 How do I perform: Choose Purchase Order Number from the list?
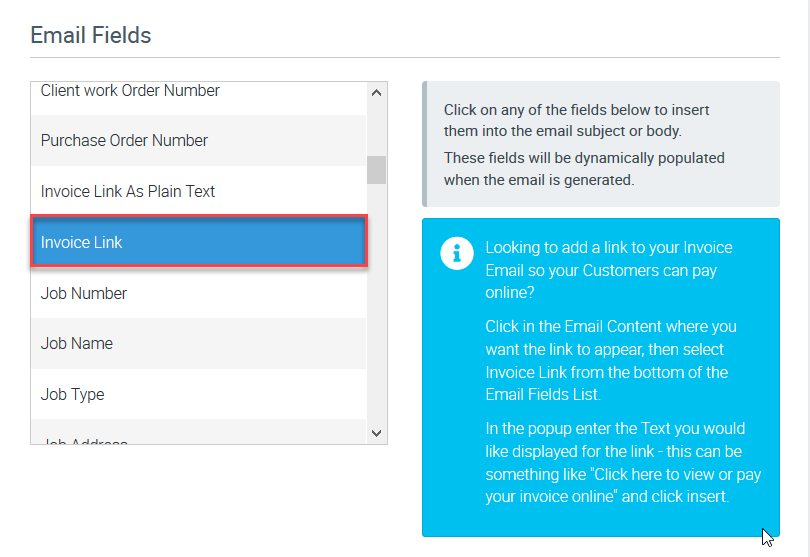[x=199, y=140]
